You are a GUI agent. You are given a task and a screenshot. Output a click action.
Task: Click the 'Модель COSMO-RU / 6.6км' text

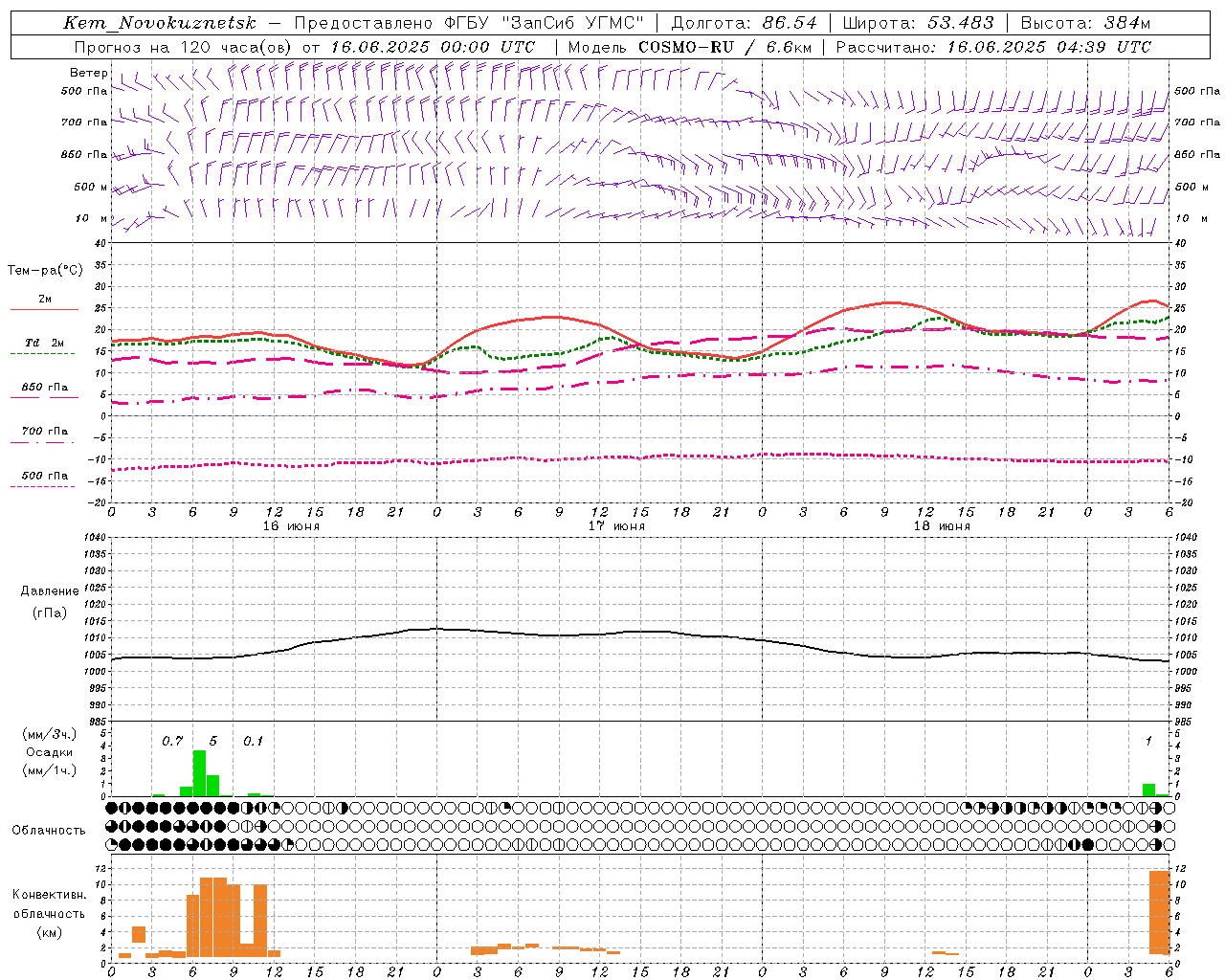pyautogui.click(x=689, y=47)
